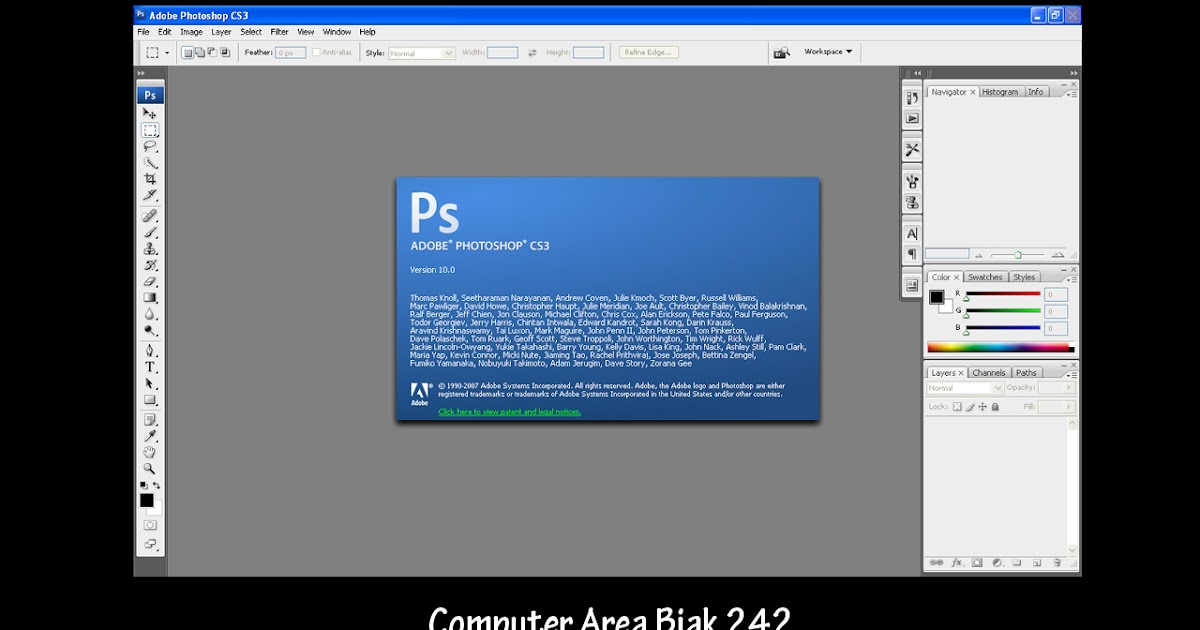
Task: Click the patent and legal notices link
Action: click(509, 412)
